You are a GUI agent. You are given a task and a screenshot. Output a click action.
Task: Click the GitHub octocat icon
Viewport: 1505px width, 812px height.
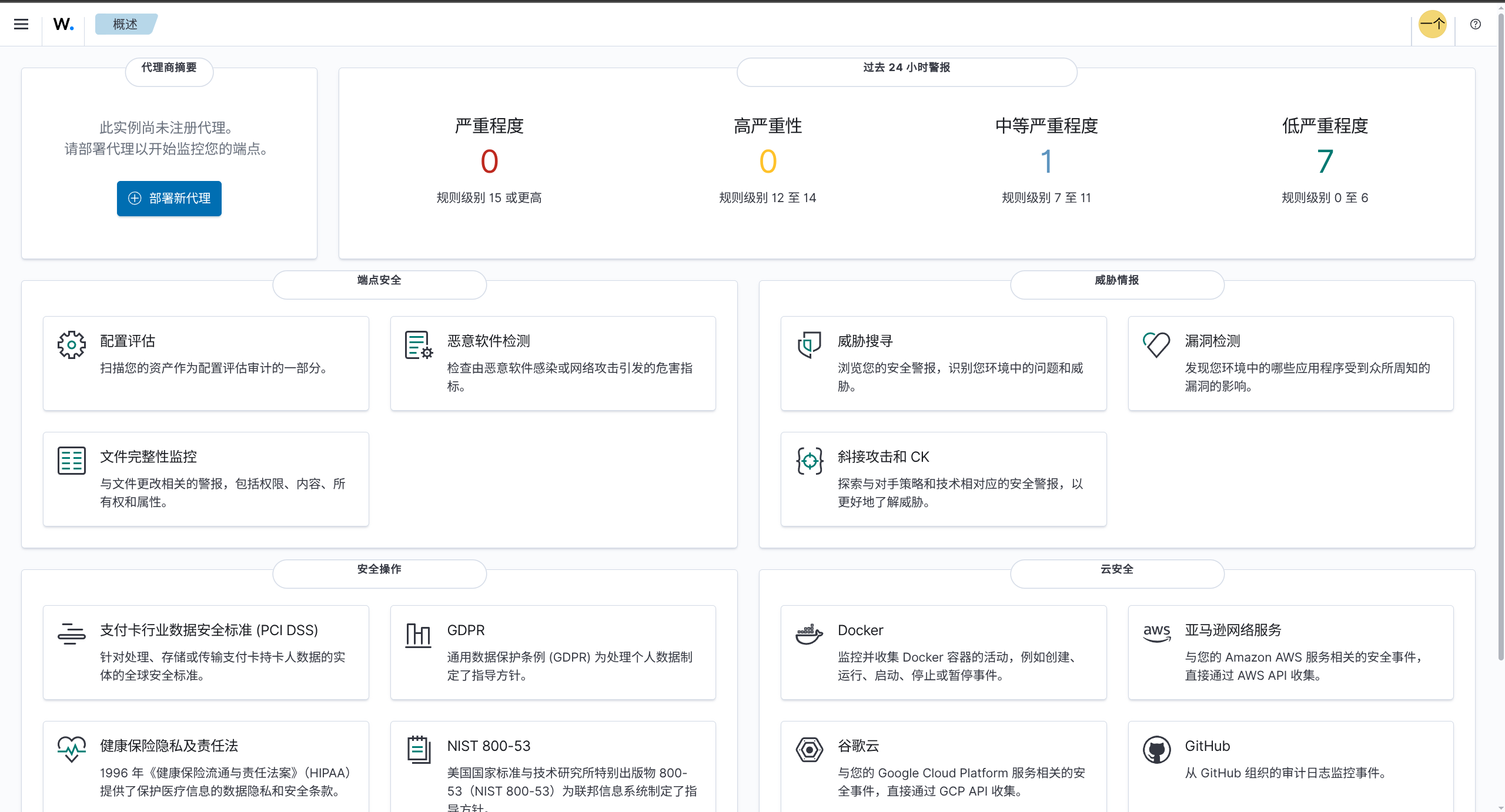pos(1156,750)
